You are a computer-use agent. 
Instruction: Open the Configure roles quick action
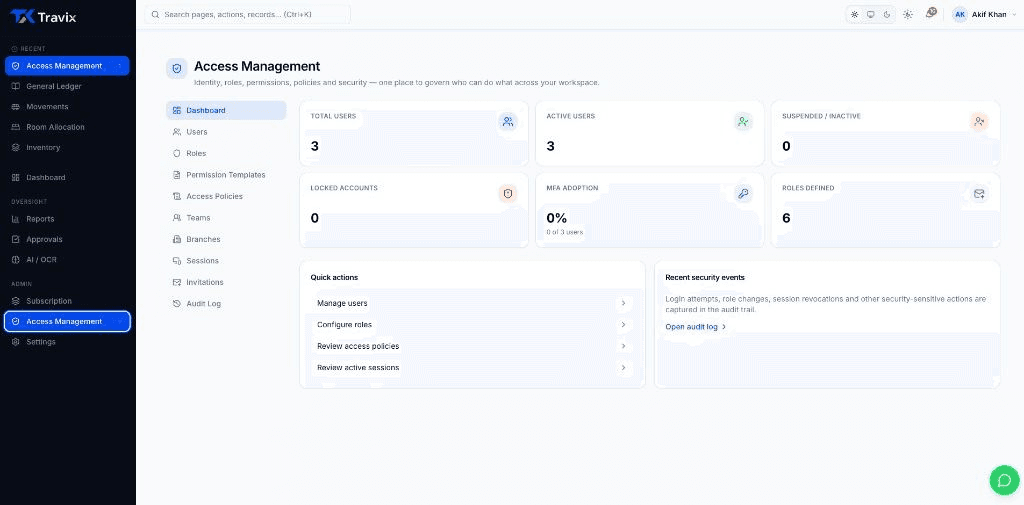(x=472, y=325)
